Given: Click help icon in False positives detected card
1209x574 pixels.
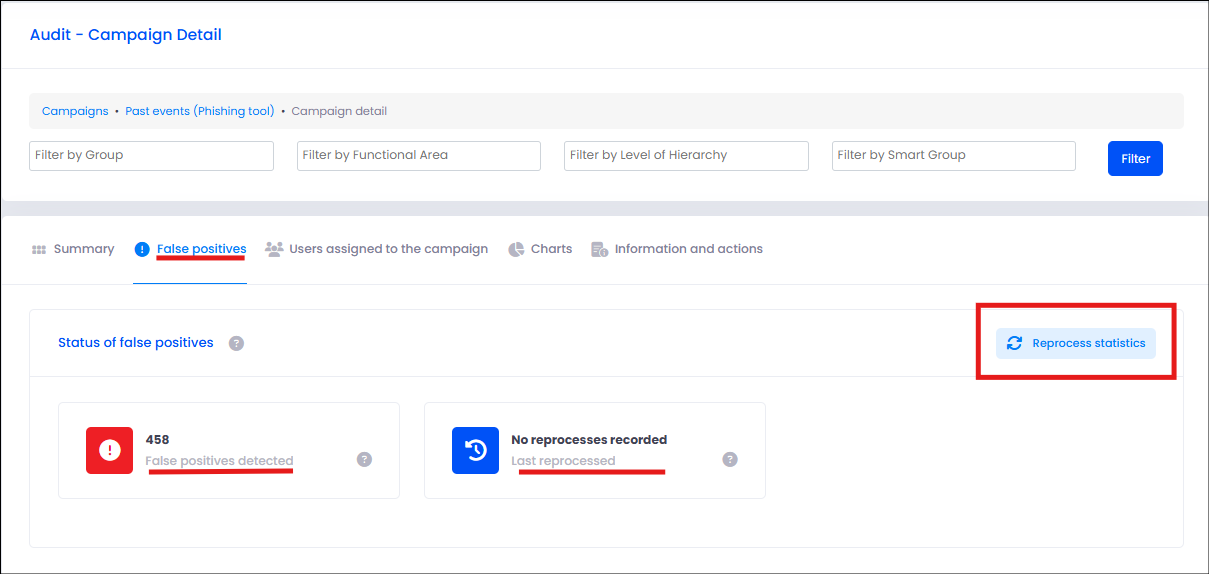Looking at the screenshot, I should coord(364,459).
